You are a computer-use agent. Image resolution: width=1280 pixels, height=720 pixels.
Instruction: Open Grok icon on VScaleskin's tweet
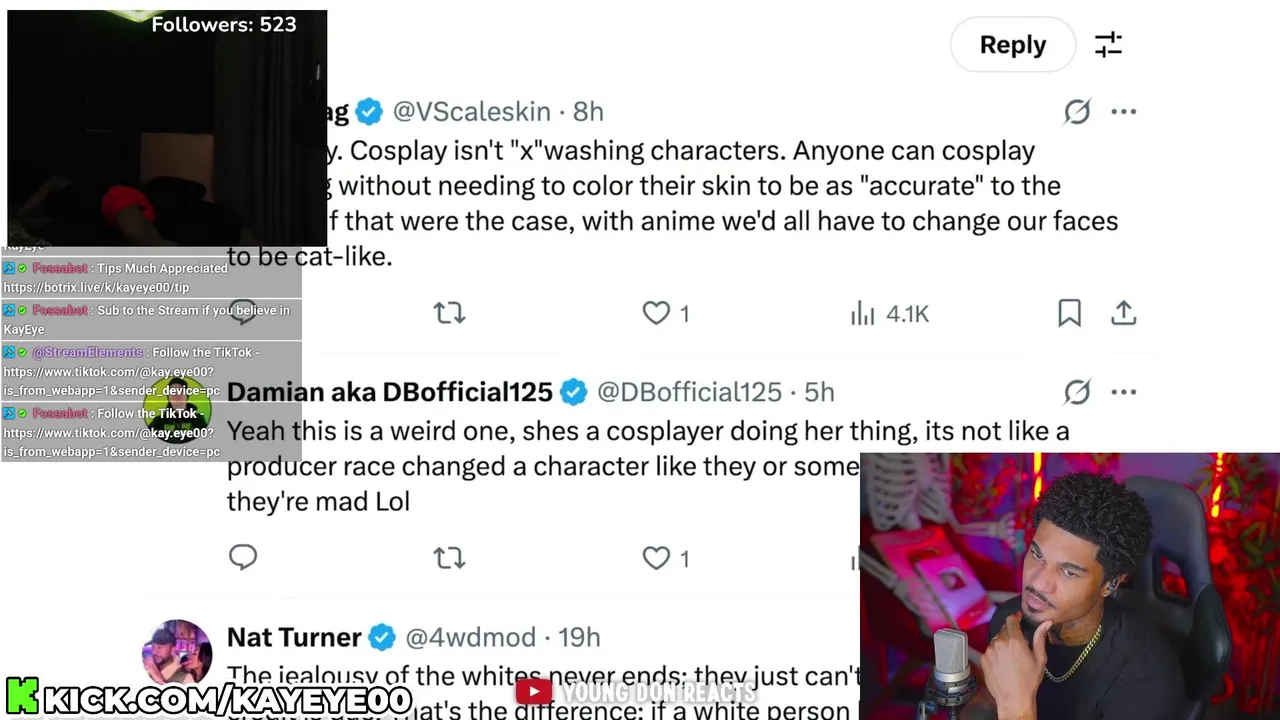click(1077, 112)
